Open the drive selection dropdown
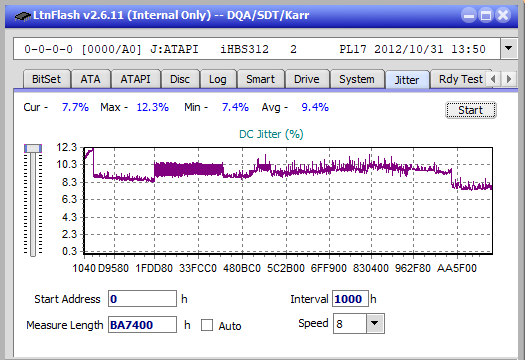This screenshot has width=525, height=360. pos(509,49)
